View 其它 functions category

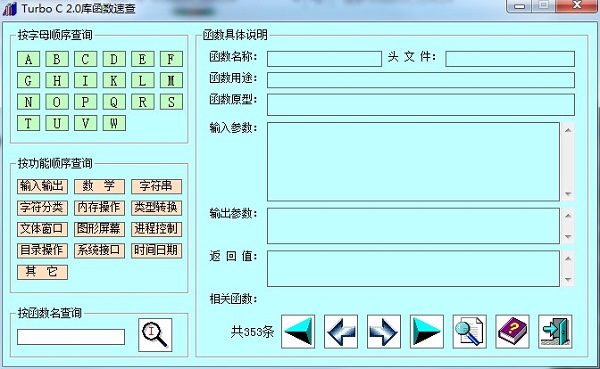42,272
